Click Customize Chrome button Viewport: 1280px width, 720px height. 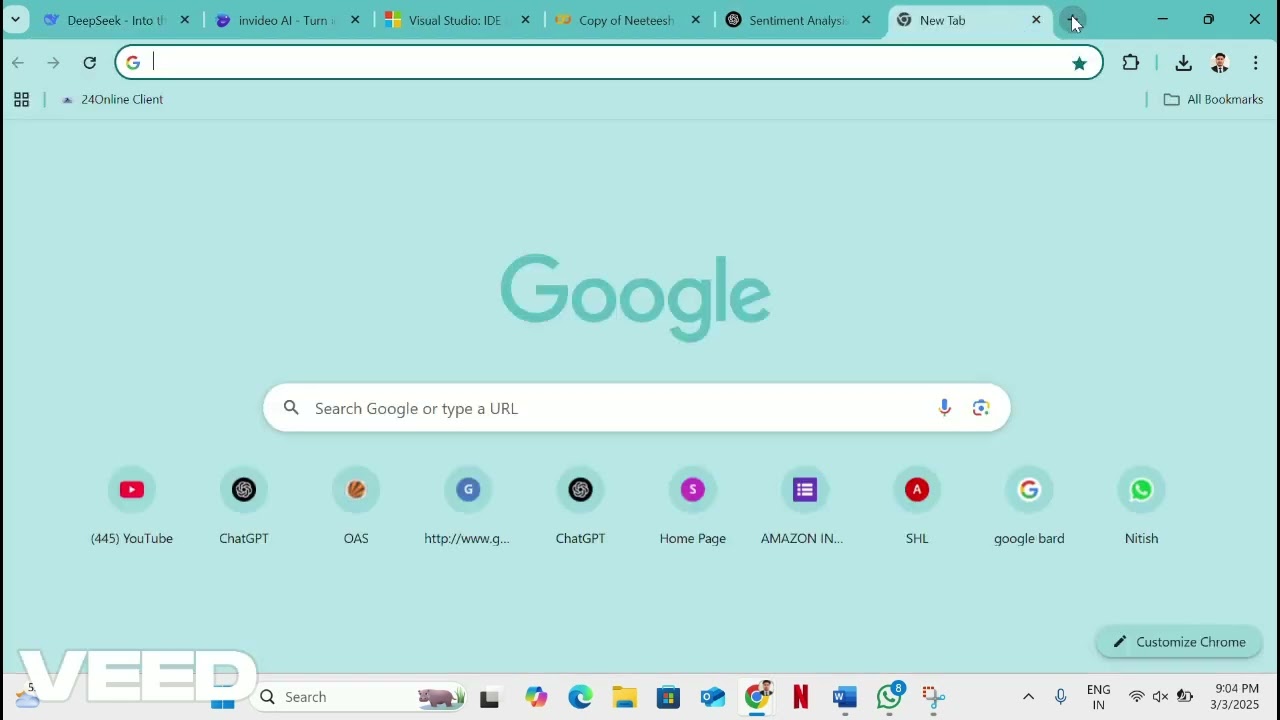(x=1179, y=642)
